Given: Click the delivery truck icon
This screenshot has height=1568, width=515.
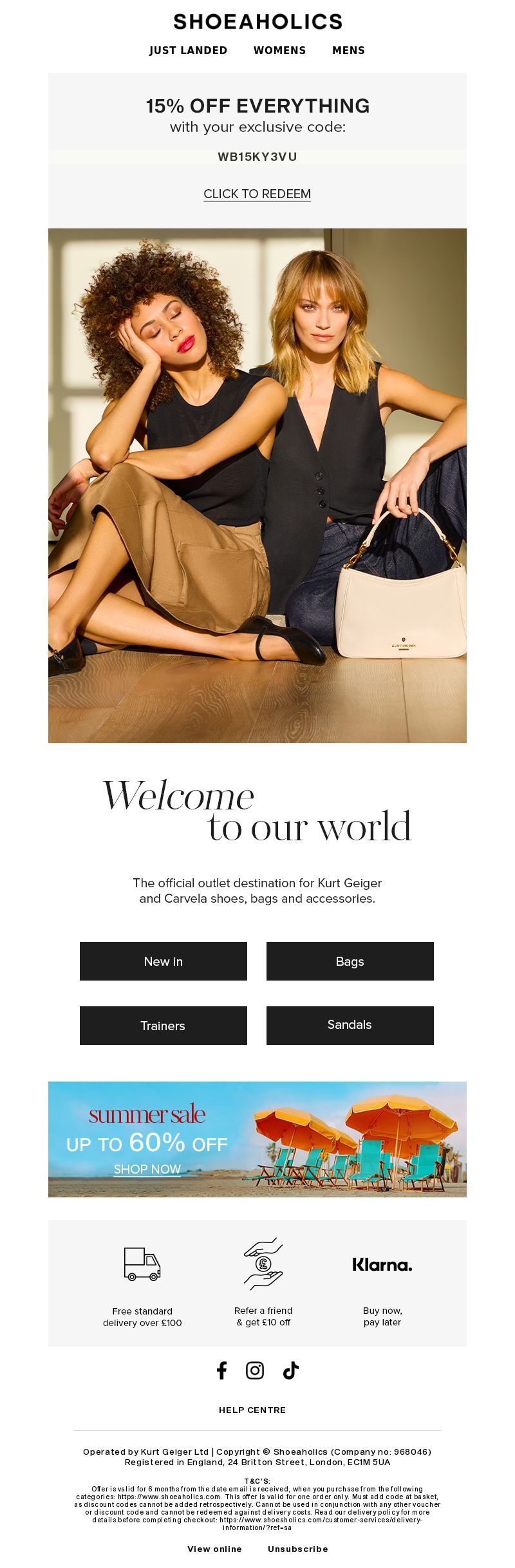Looking at the screenshot, I should (x=142, y=1264).
